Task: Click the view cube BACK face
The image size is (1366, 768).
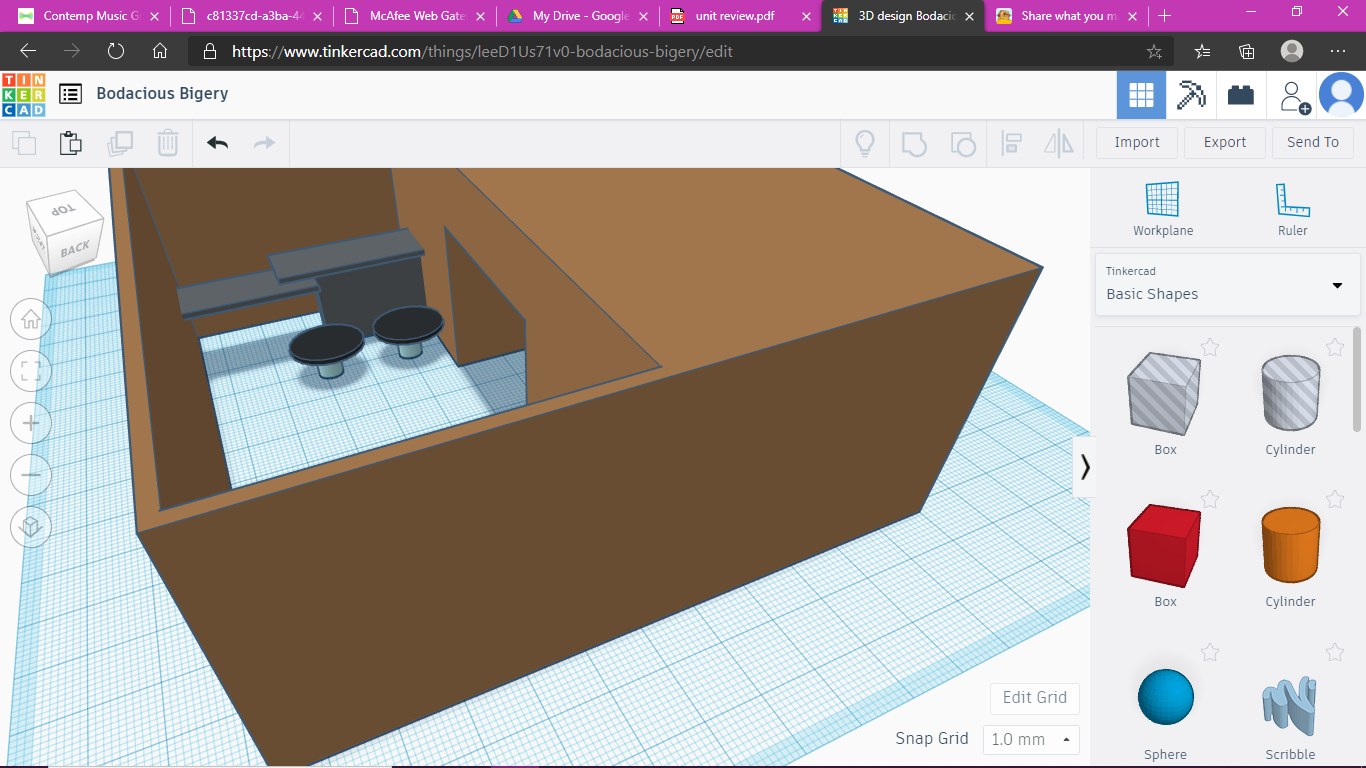Action: click(x=76, y=249)
